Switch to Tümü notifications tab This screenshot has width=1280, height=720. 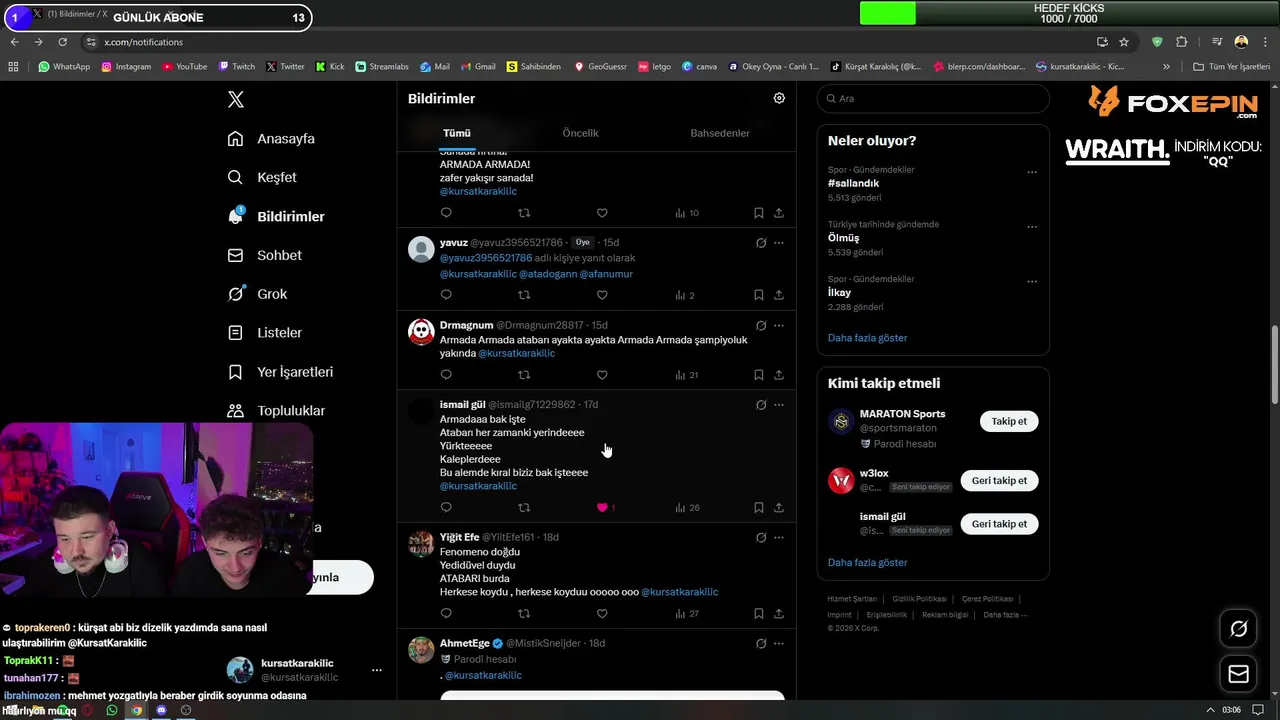click(x=457, y=133)
